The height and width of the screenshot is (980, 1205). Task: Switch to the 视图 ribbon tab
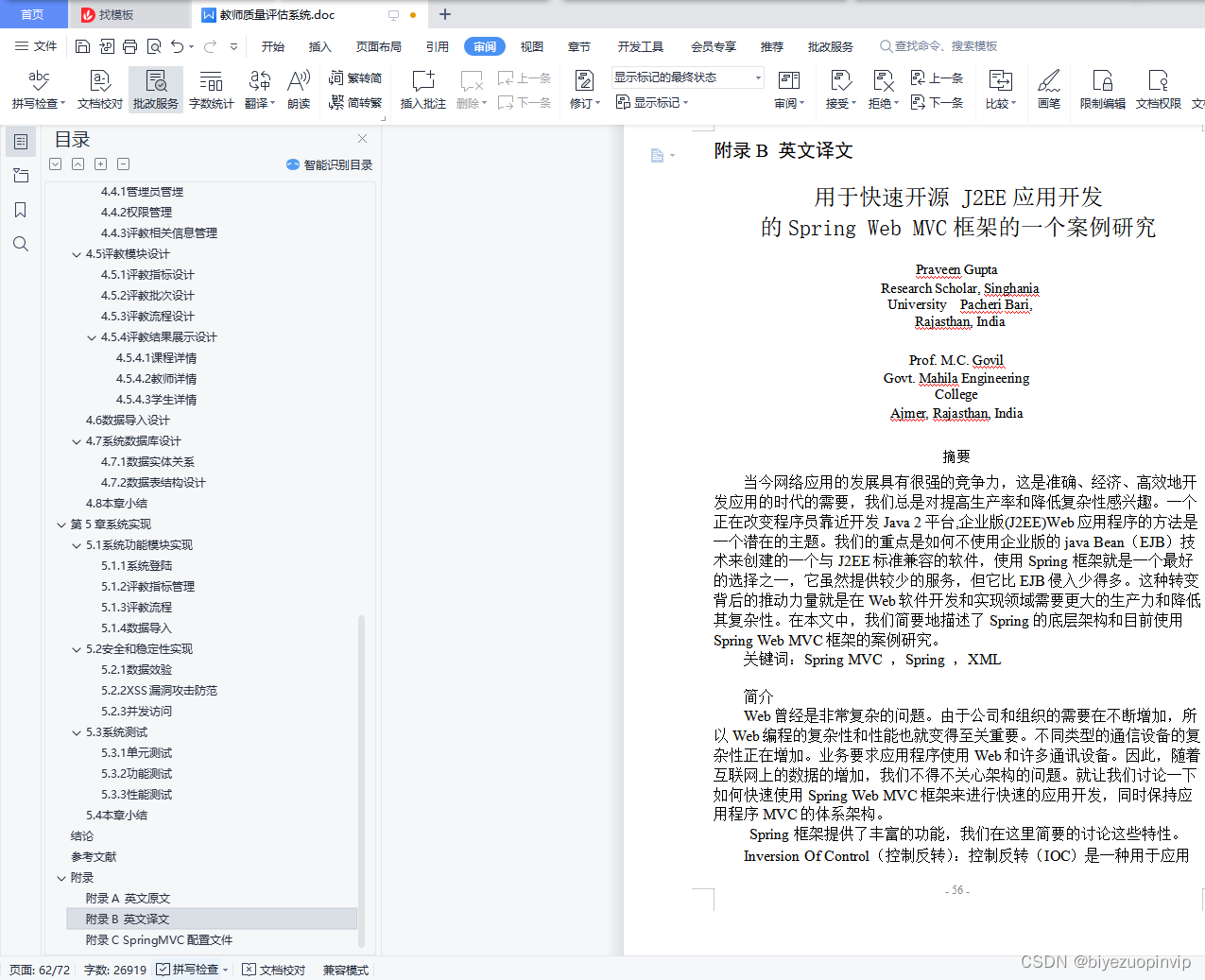pyautogui.click(x=532, y=46)
